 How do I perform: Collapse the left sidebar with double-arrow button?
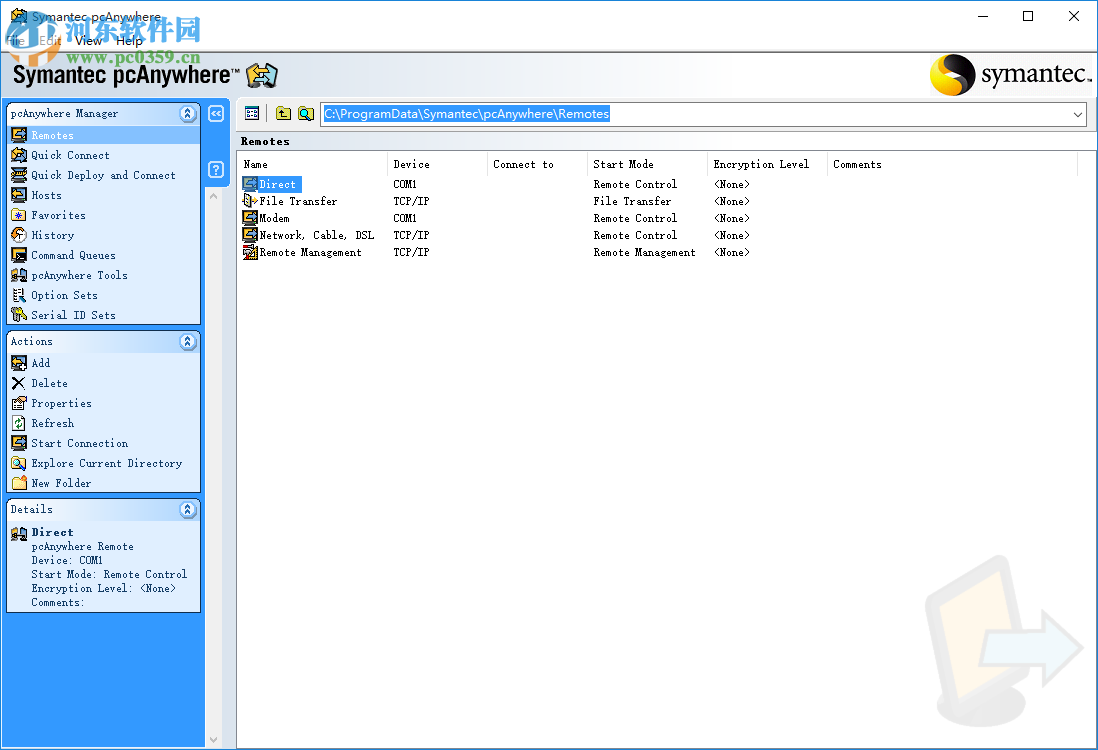point(216,113)
